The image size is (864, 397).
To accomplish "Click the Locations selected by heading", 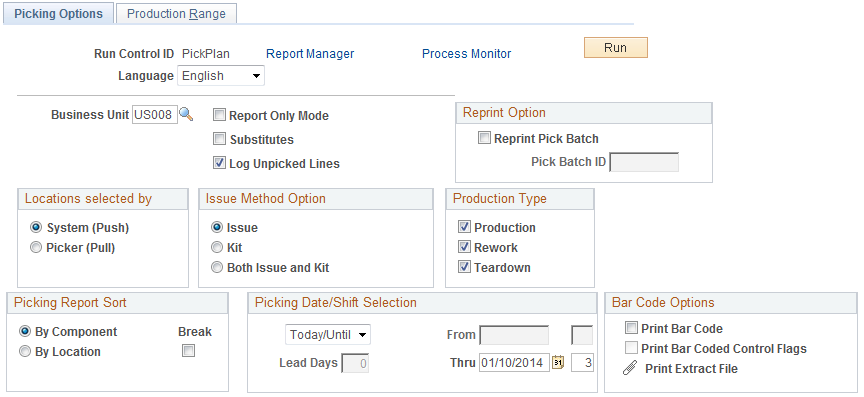I will click(x=88, y=198).
